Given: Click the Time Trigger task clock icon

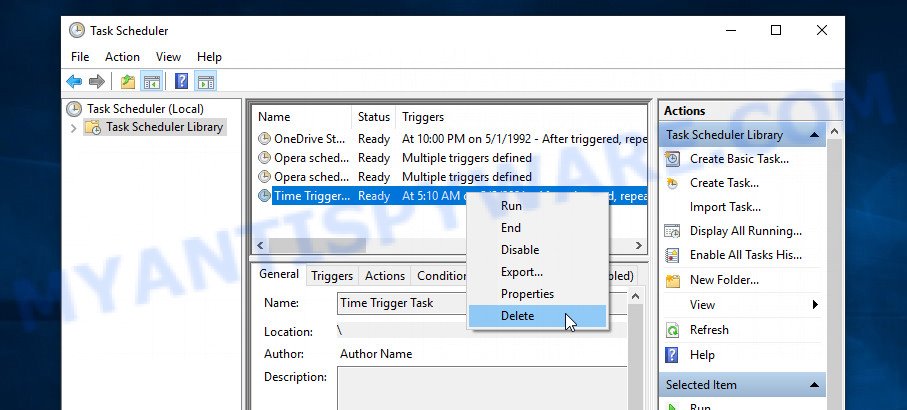Looking at the screenshot, I should pyautogui.click(x=264, y=195).
